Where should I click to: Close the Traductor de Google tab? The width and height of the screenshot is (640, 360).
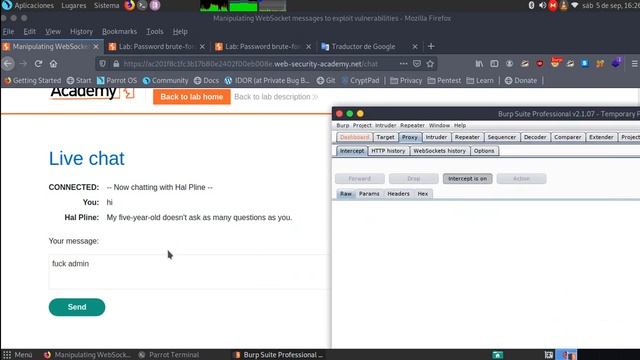click(415, 47)
